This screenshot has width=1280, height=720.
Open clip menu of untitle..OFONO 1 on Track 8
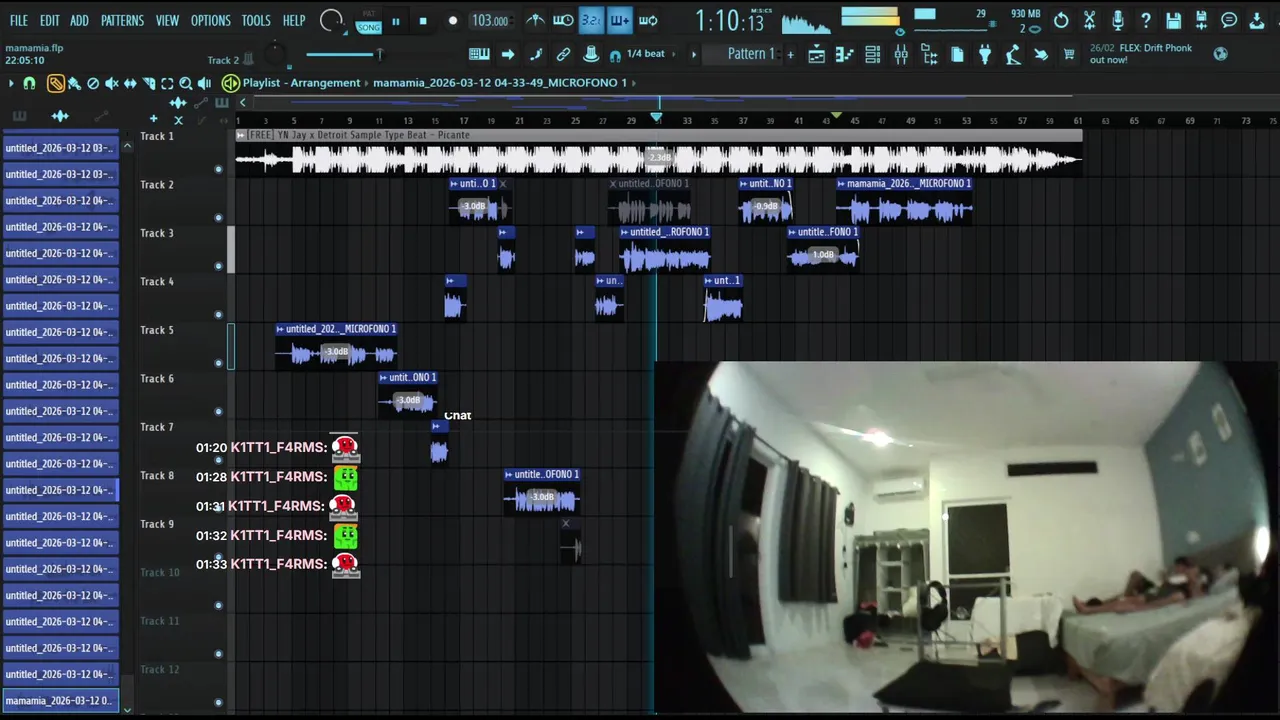(509, 475)
